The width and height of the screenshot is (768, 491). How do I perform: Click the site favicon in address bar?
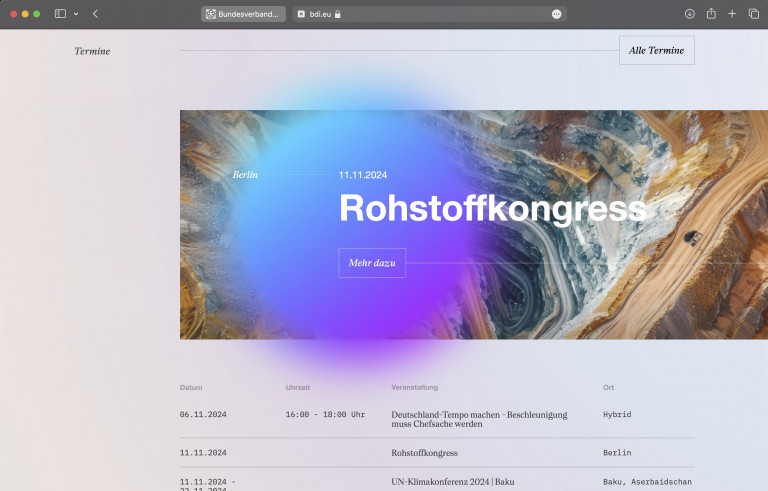click(x=301, y=14)
